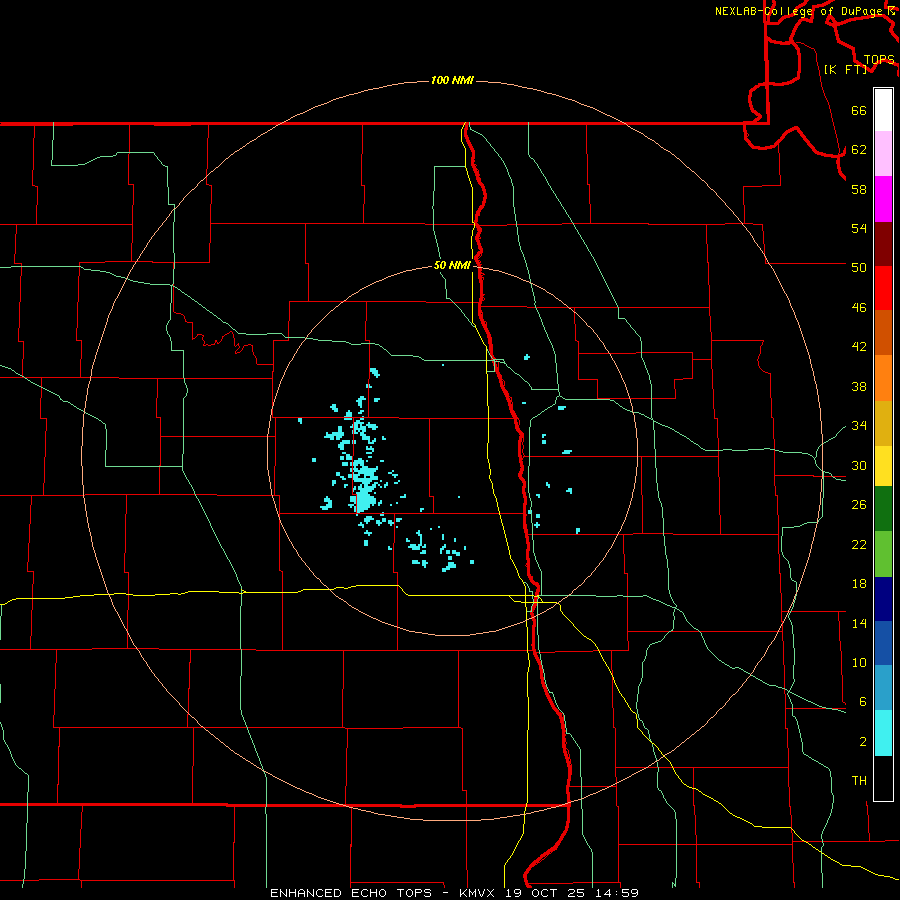The width and height of the screenshot is (900, 900).
Task: Click the legend value "54"
Action: pyautogui.click(x=859, y=228)
